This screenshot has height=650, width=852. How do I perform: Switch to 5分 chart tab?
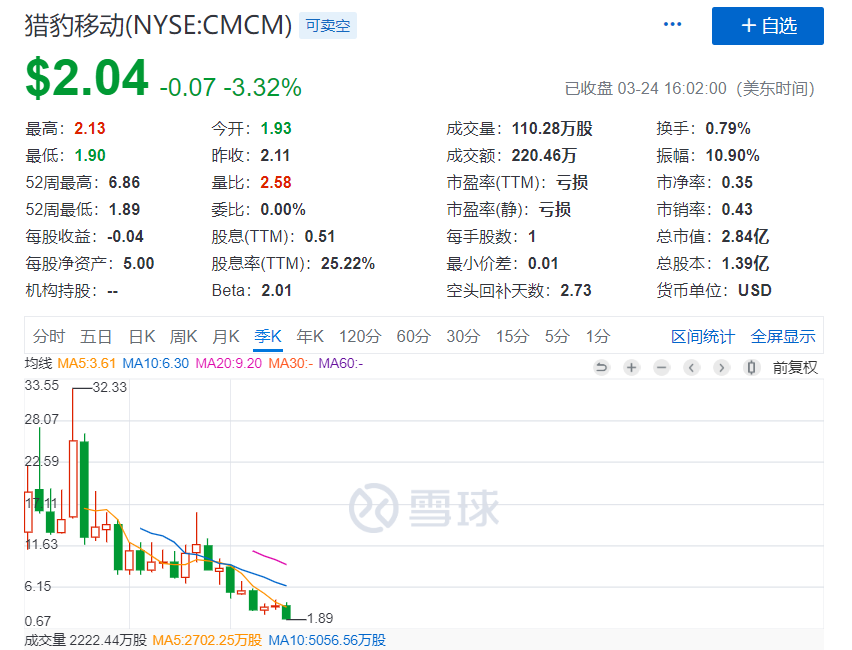click(x=557, y=336)
